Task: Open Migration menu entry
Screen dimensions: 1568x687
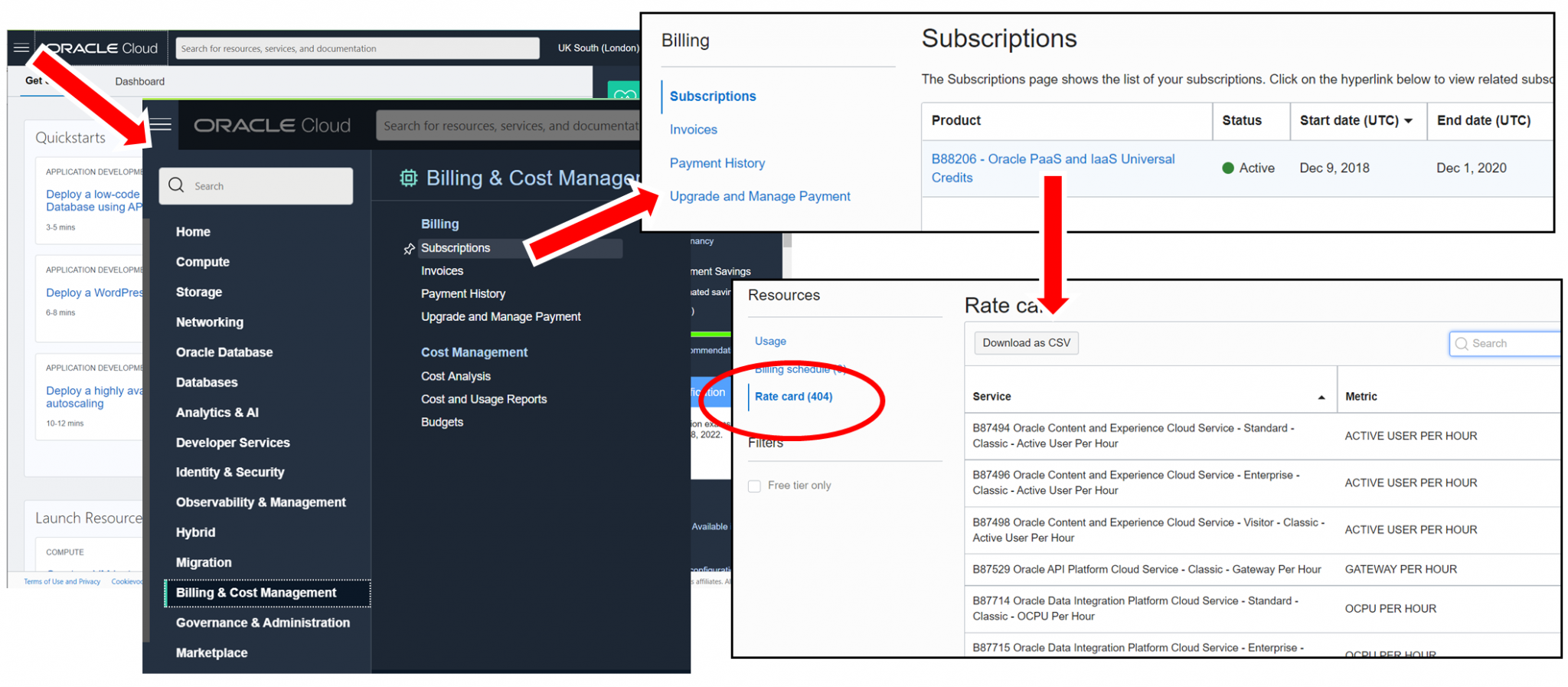Action: pos(204,562)
